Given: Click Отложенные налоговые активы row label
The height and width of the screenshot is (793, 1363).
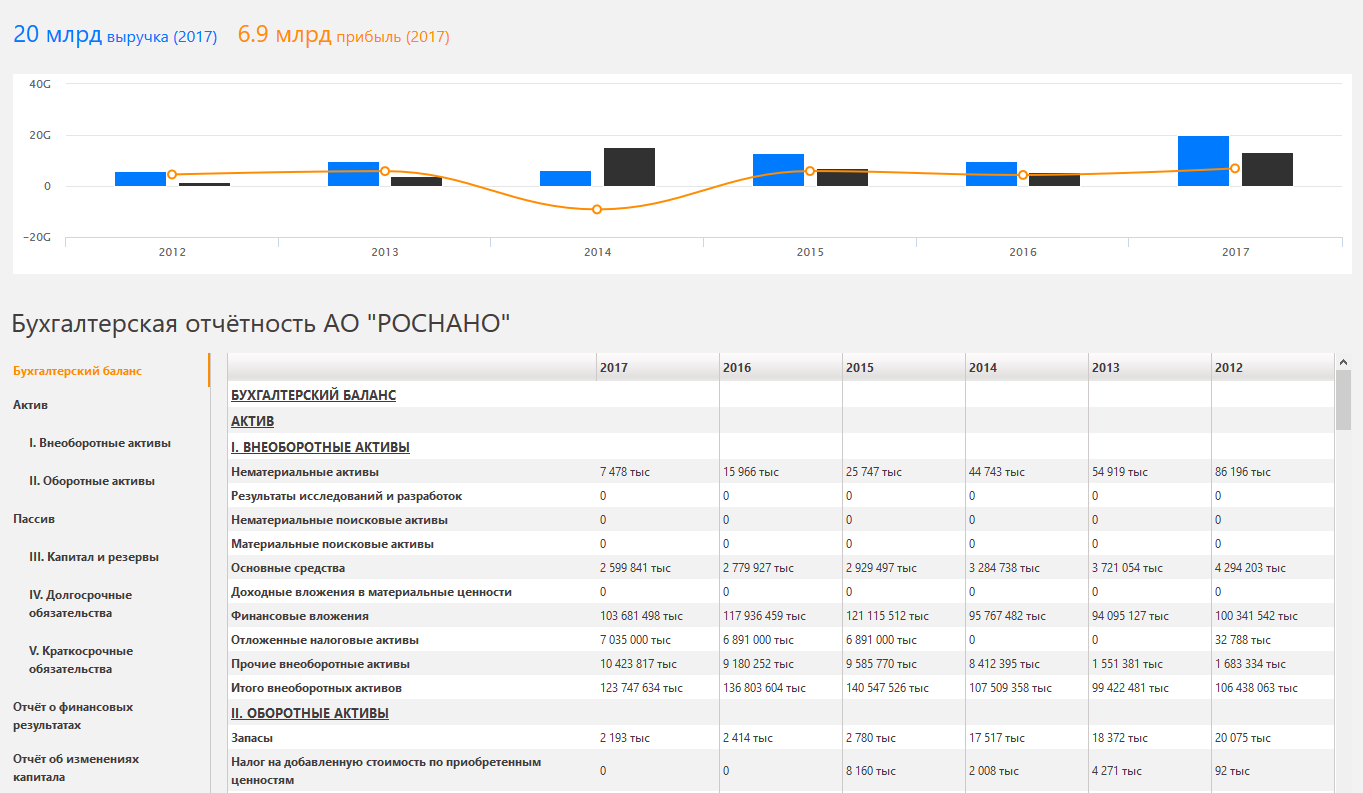Looking at the screenshot, I should 325,640.
